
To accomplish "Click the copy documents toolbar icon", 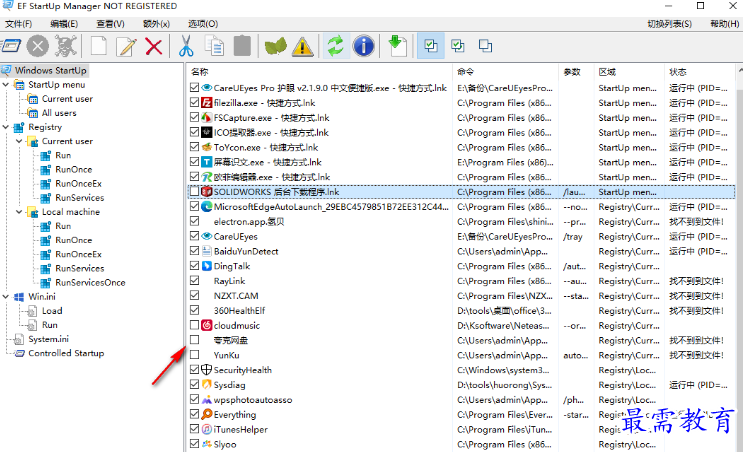I will point(214,46).
